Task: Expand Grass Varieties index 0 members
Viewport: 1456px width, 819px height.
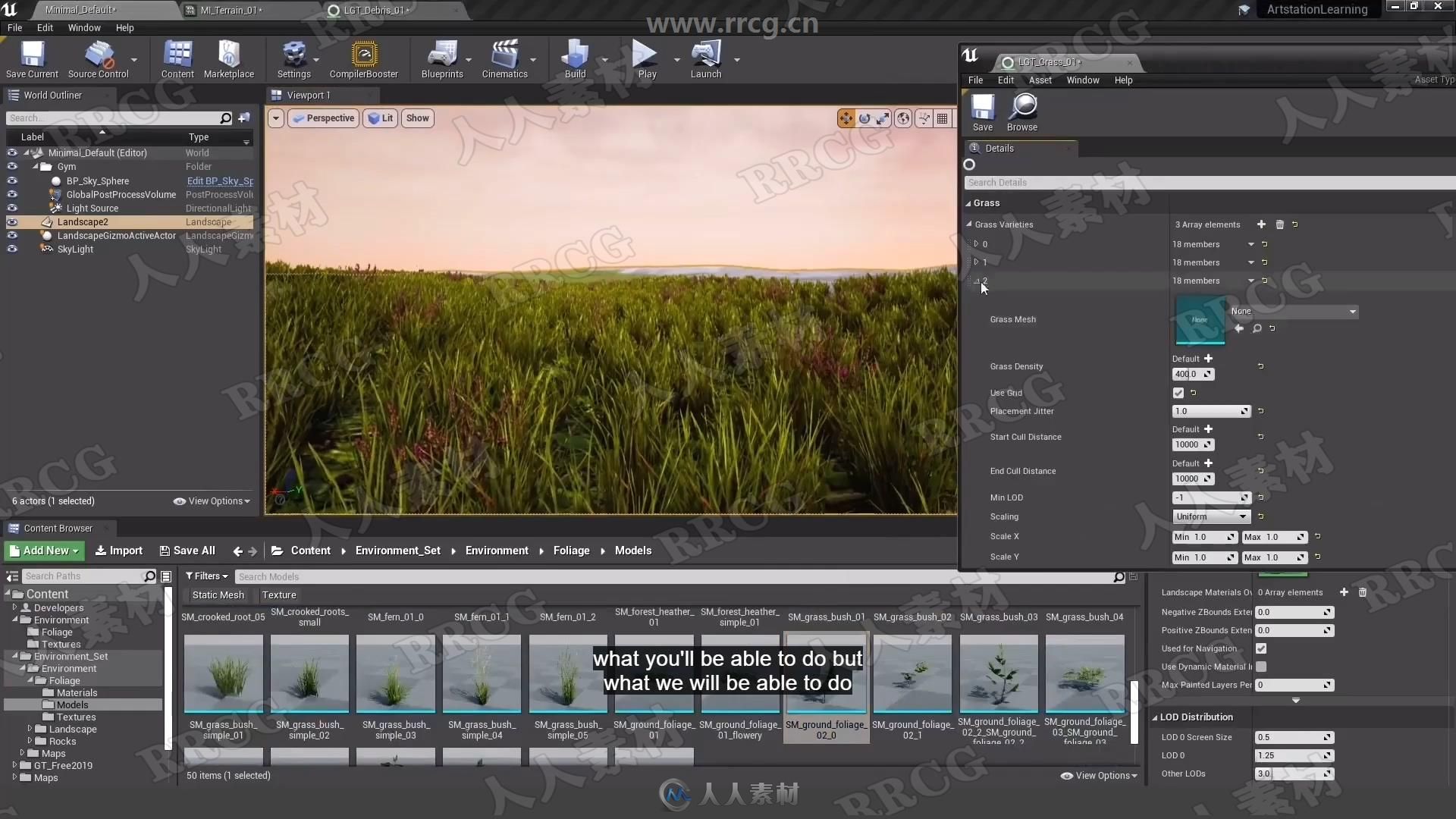Action: pyautogui.click(x=977, y=243)
